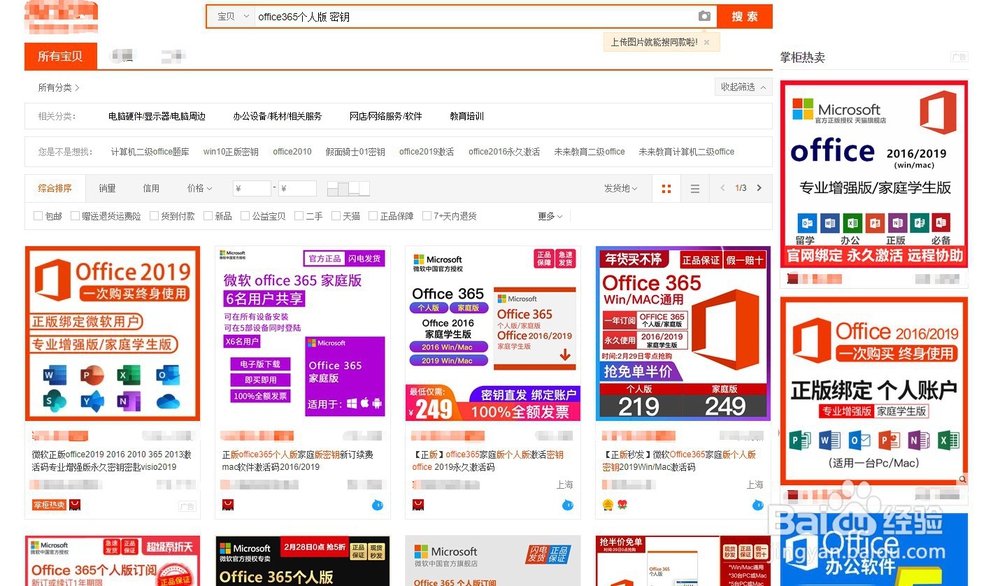1000x586 pixels.
Task: Click the camera image-search icon
Action: [704, 16]
